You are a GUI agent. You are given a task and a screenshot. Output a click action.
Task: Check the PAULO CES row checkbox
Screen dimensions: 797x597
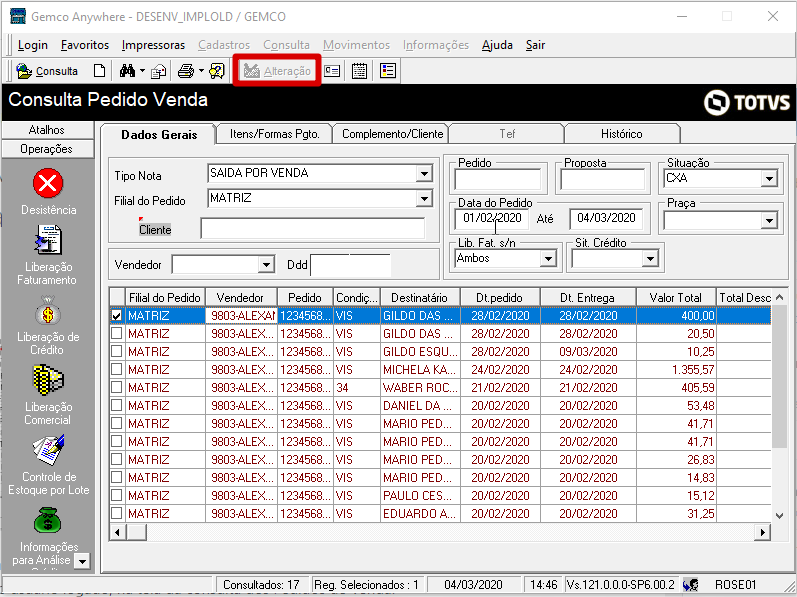point(117,496)
